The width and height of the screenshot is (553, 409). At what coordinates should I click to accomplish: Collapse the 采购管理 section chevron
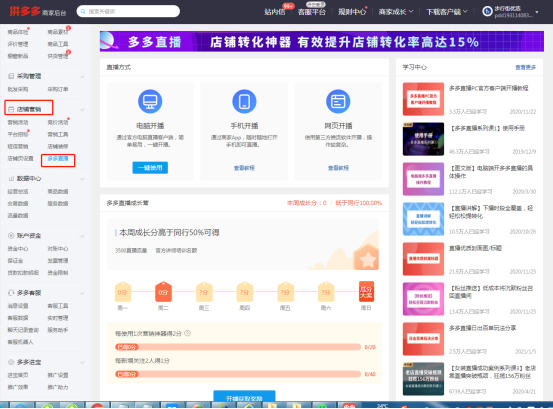pyautogui.click(x=82, y=77)
